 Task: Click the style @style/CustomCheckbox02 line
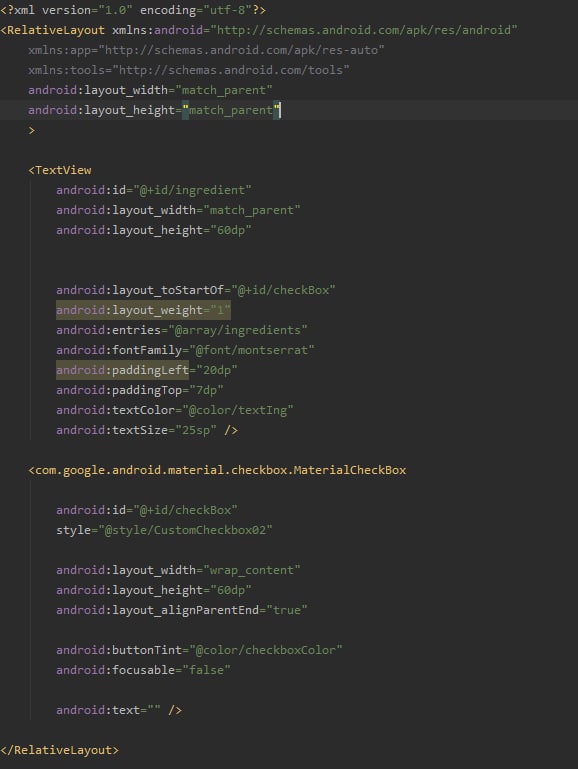pyautogui.click(x=164, y=530)
